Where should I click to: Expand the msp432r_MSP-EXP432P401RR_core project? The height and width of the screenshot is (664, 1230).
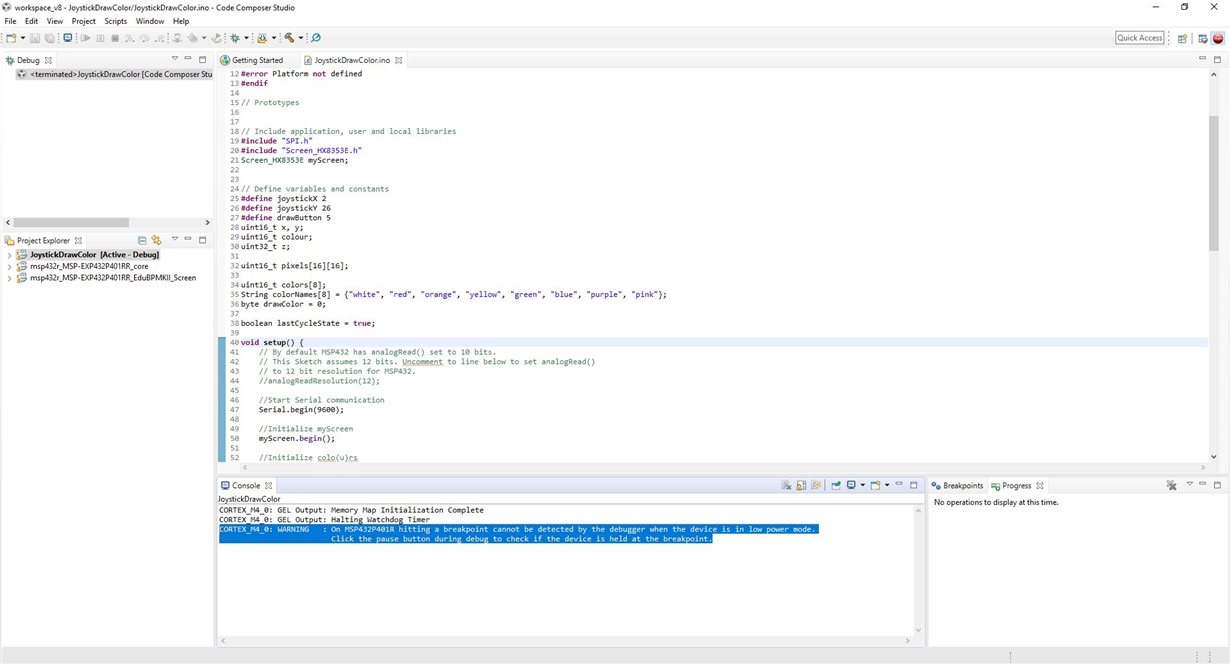9,266
